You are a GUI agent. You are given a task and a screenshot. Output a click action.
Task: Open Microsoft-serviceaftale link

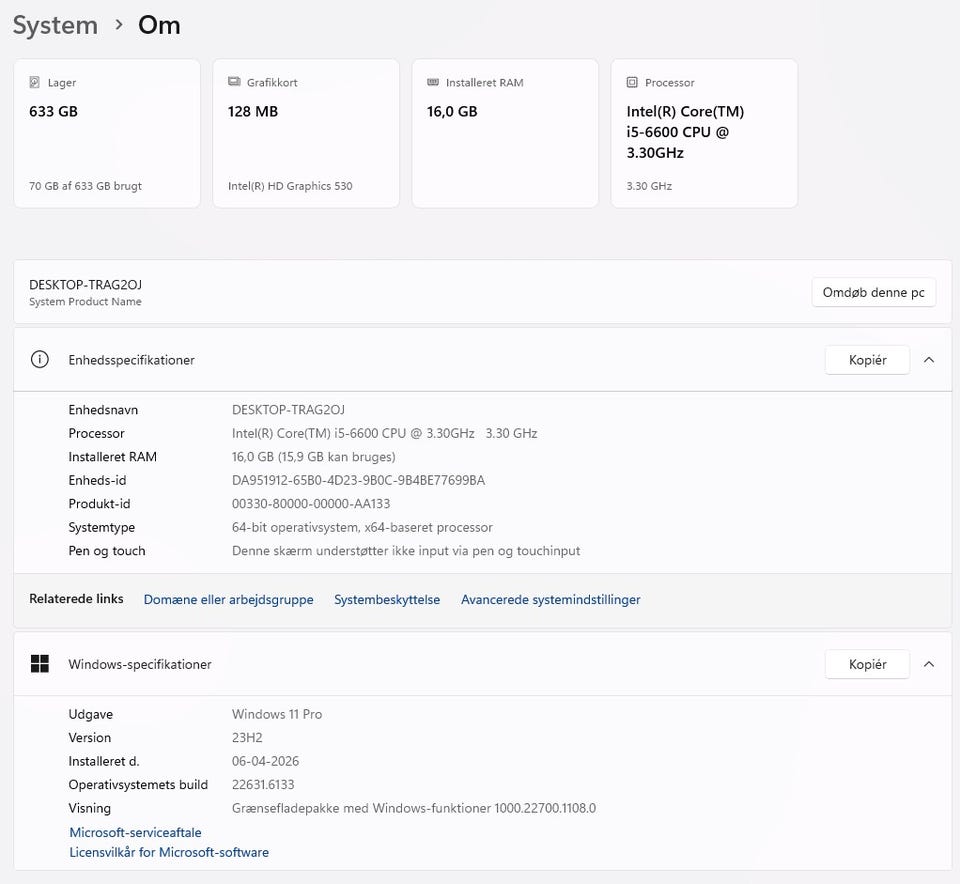pyautogui.click(x=135, y=832)
